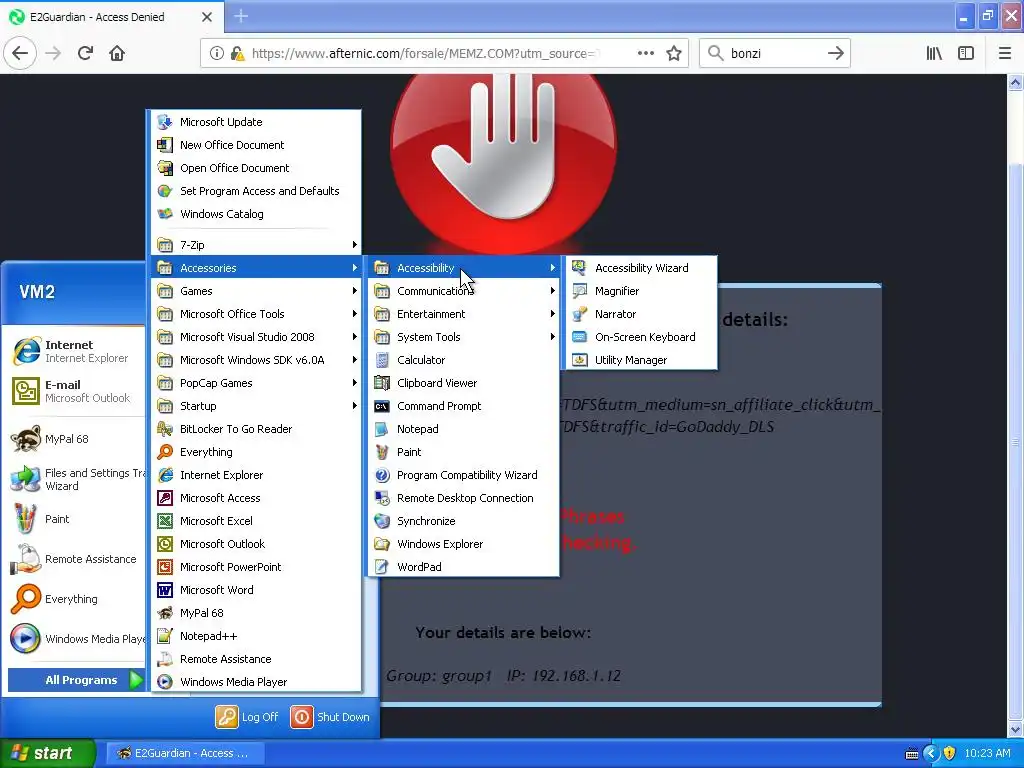Expand Microsoft Visual Studio 2008 folder

tap(256, 337)
